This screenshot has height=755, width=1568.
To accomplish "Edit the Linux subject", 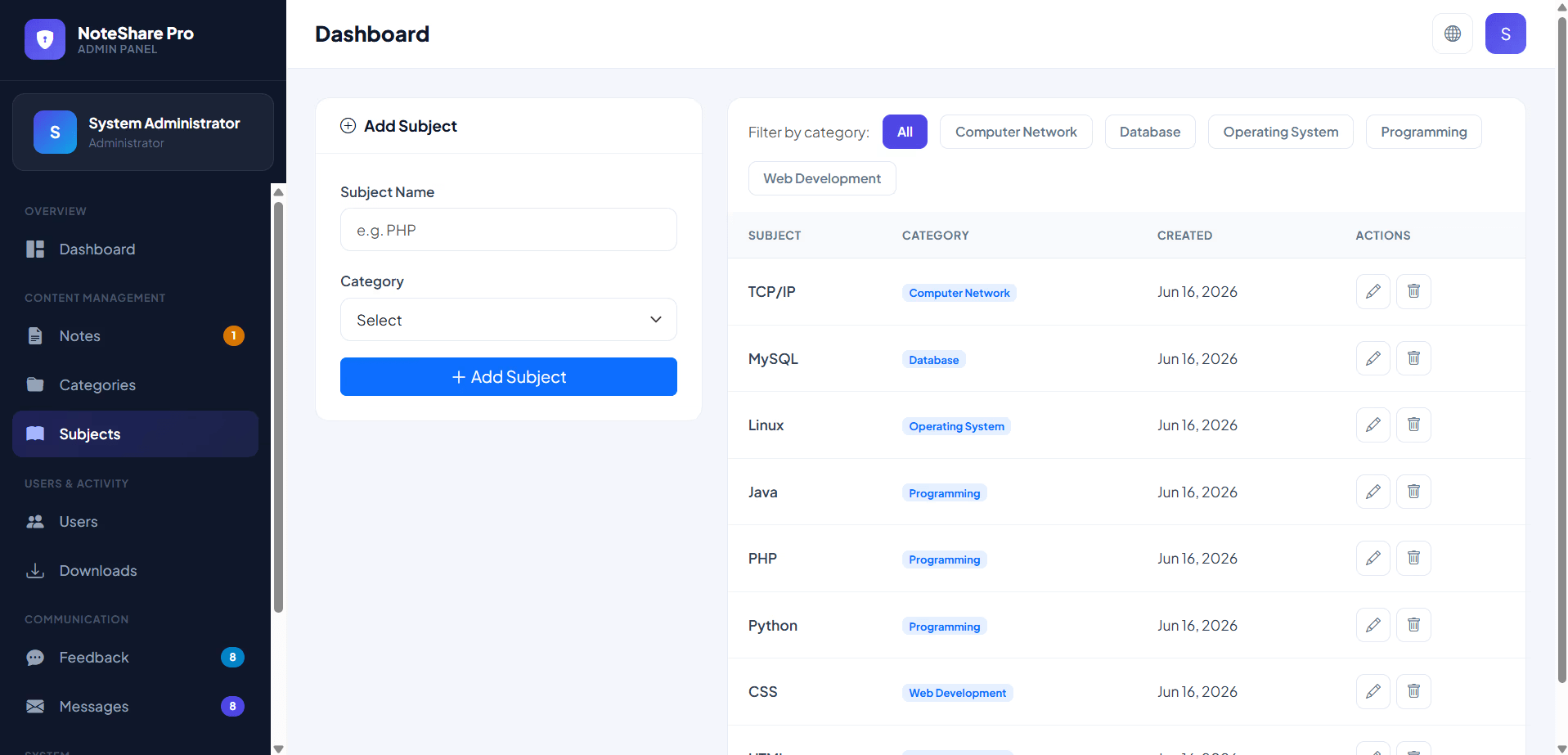I will click(1373, 425).
